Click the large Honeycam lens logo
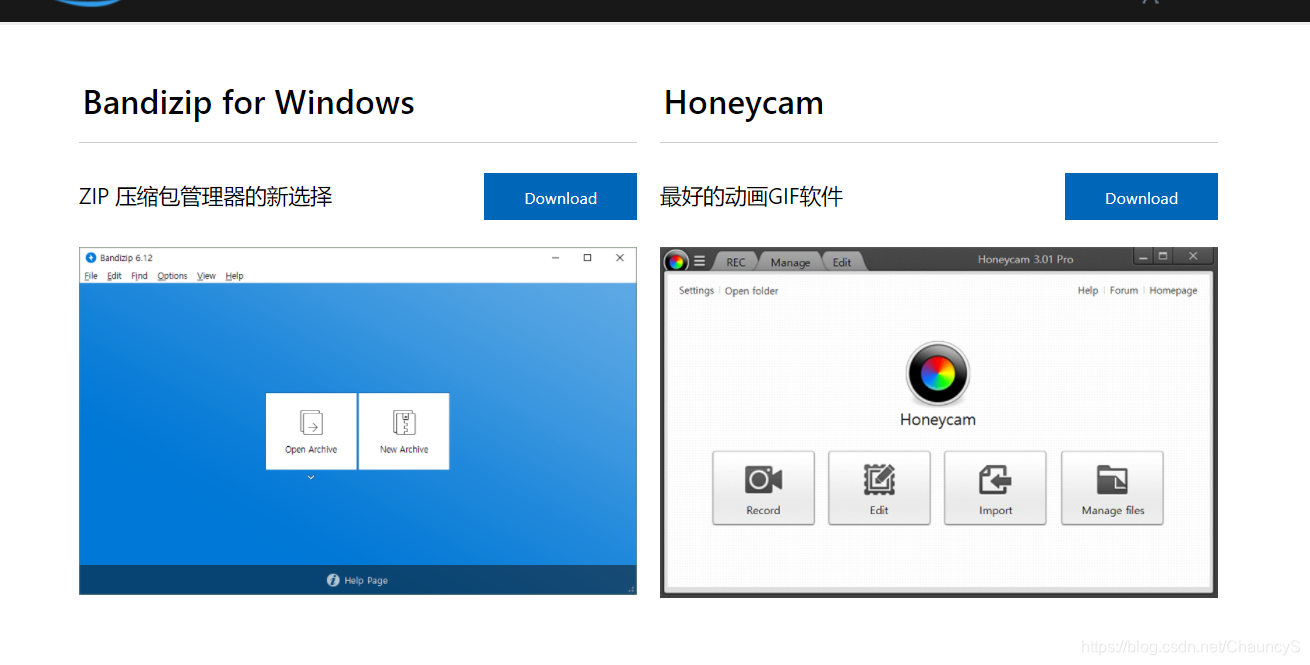This screenshot has width=1310, height=665. coord(937,374)
